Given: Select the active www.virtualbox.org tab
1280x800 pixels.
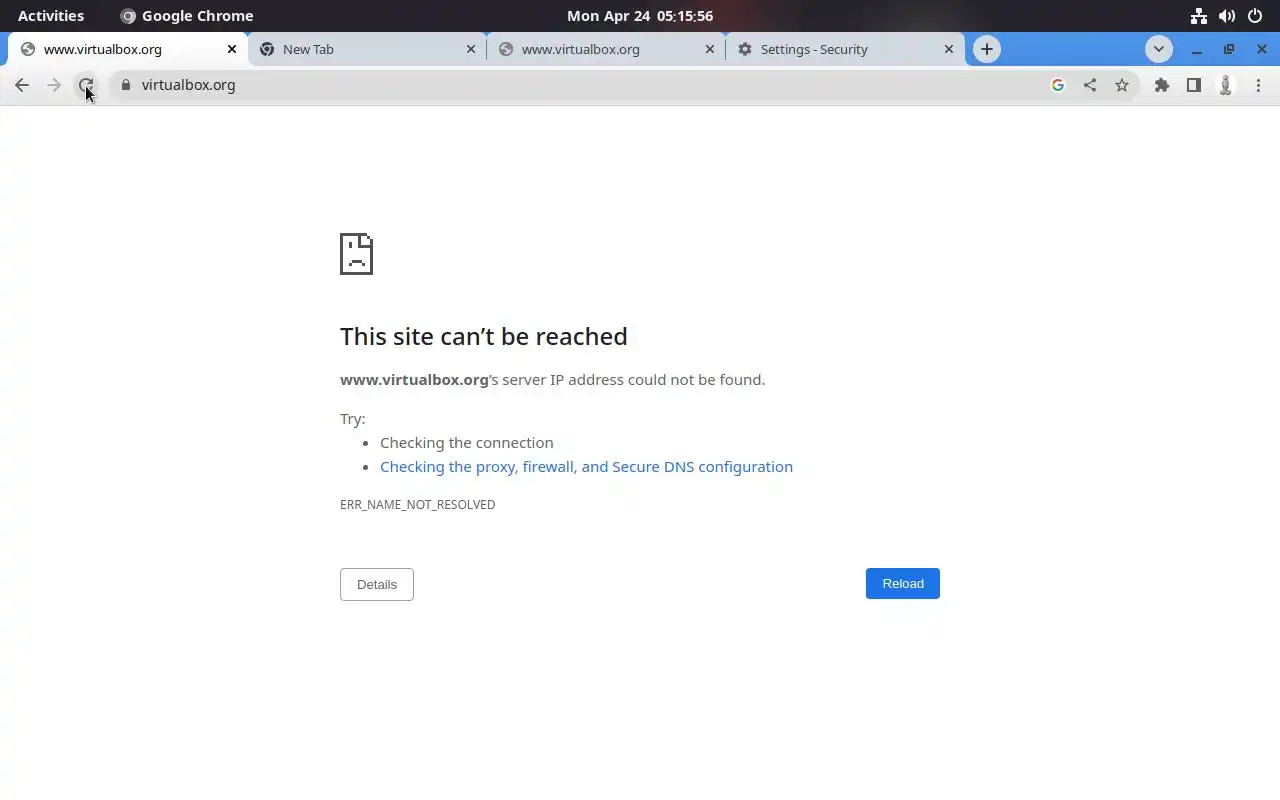Looking at the screenshot, I should [128, 49].
